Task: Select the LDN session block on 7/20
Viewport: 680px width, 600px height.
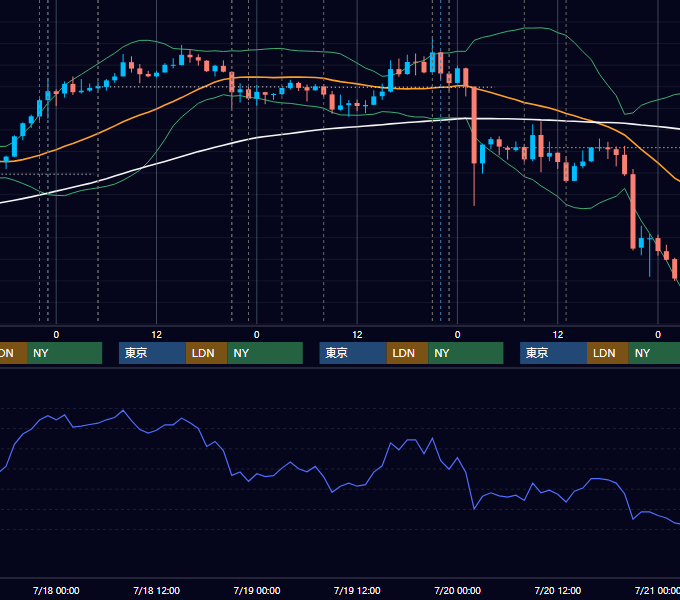Action: point(608,353)
